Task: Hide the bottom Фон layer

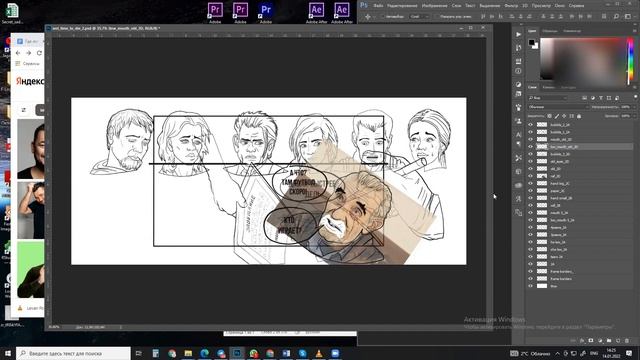Action: click(x=531, y=286)
